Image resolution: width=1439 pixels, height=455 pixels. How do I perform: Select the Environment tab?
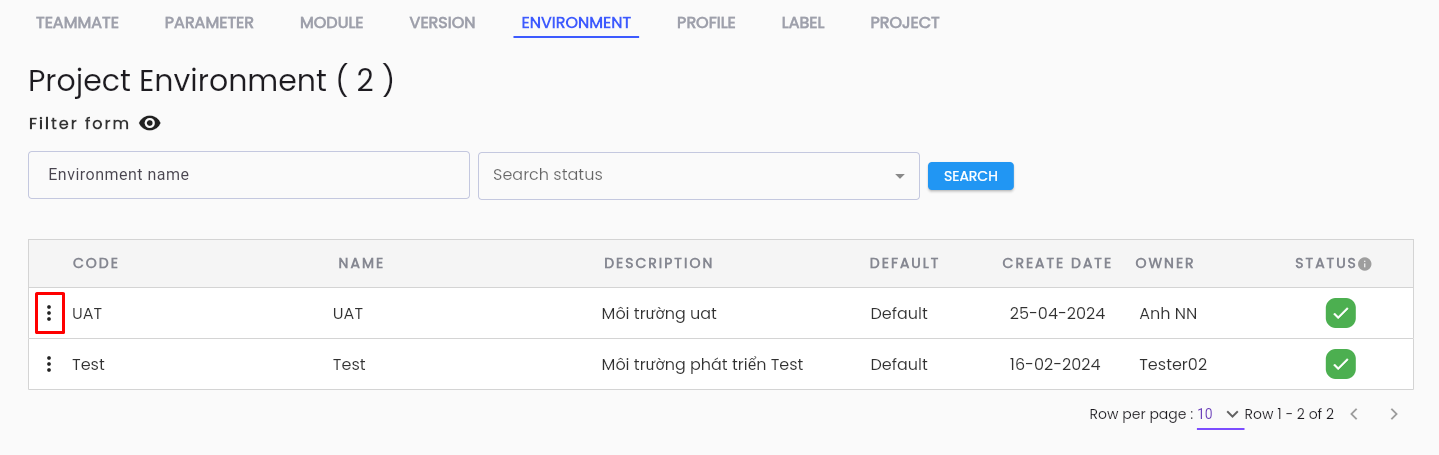tap(576, 22)
